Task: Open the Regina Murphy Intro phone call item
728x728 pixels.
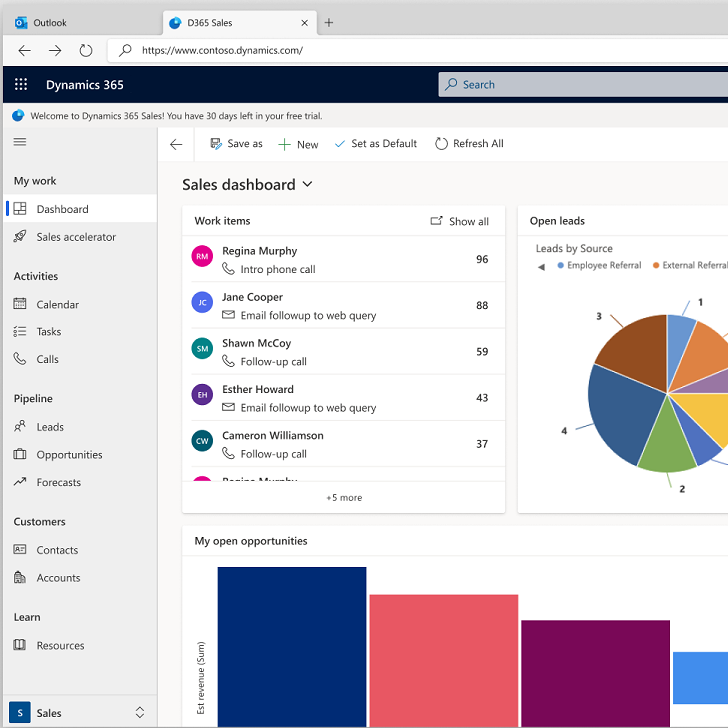Action: (x=344, y=259)
